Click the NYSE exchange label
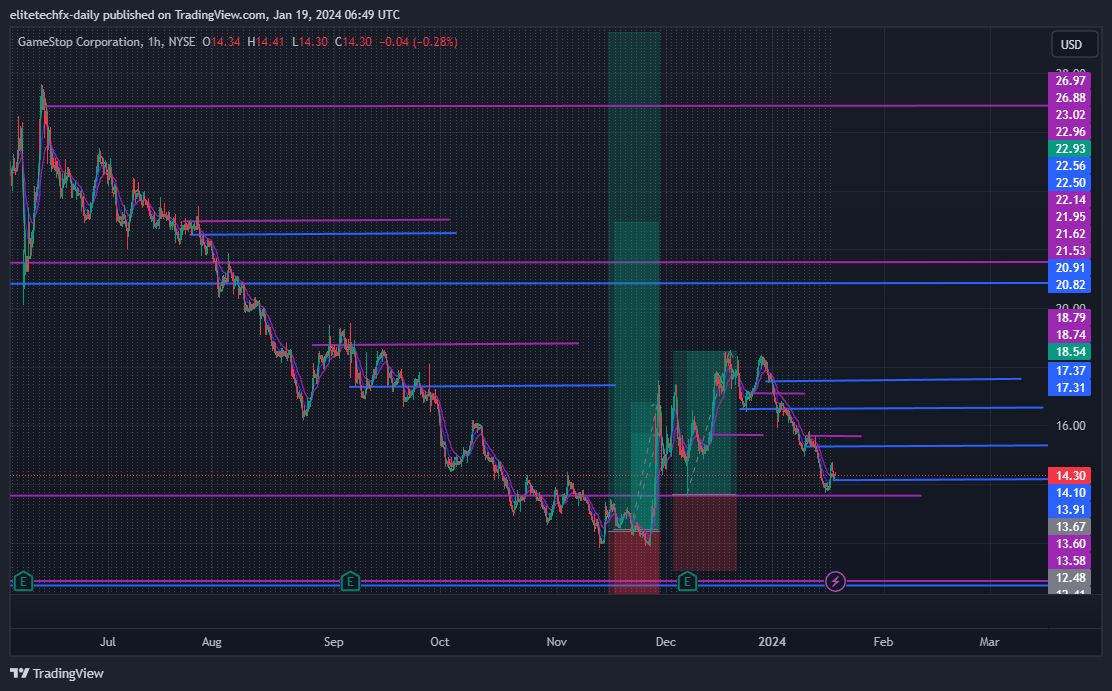Viewport: 1112px width, 691px height. pyautogui.click(x=182, y=42)
